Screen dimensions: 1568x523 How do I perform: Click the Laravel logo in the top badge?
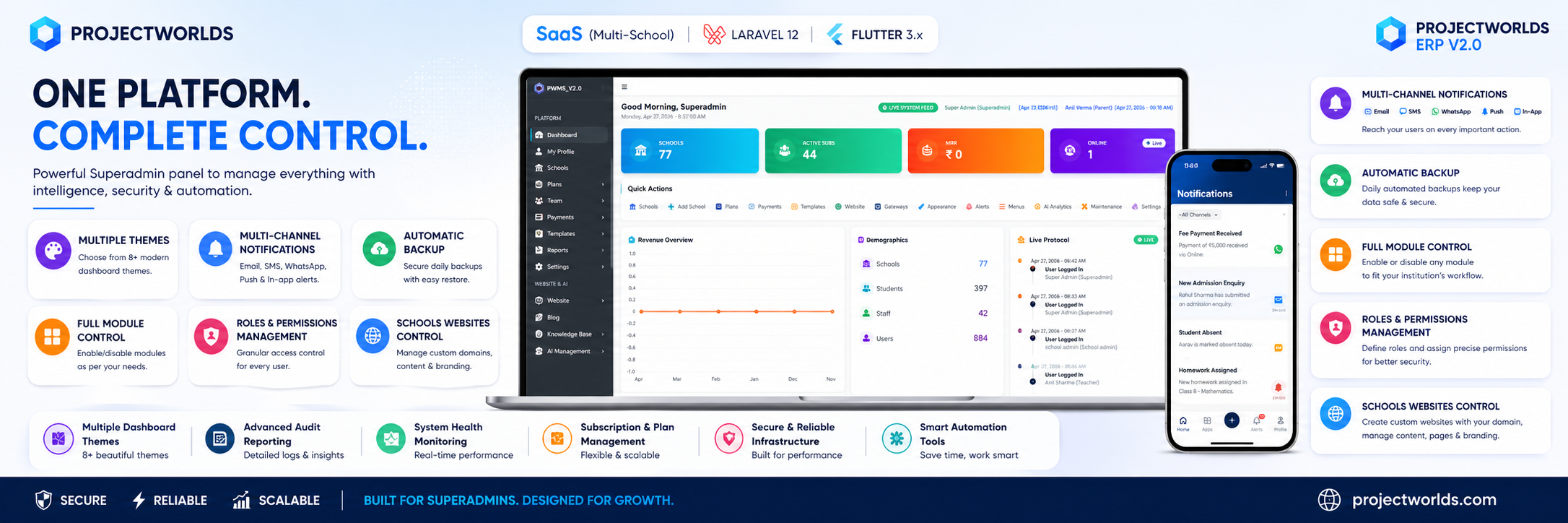click(x=714, y=34)
